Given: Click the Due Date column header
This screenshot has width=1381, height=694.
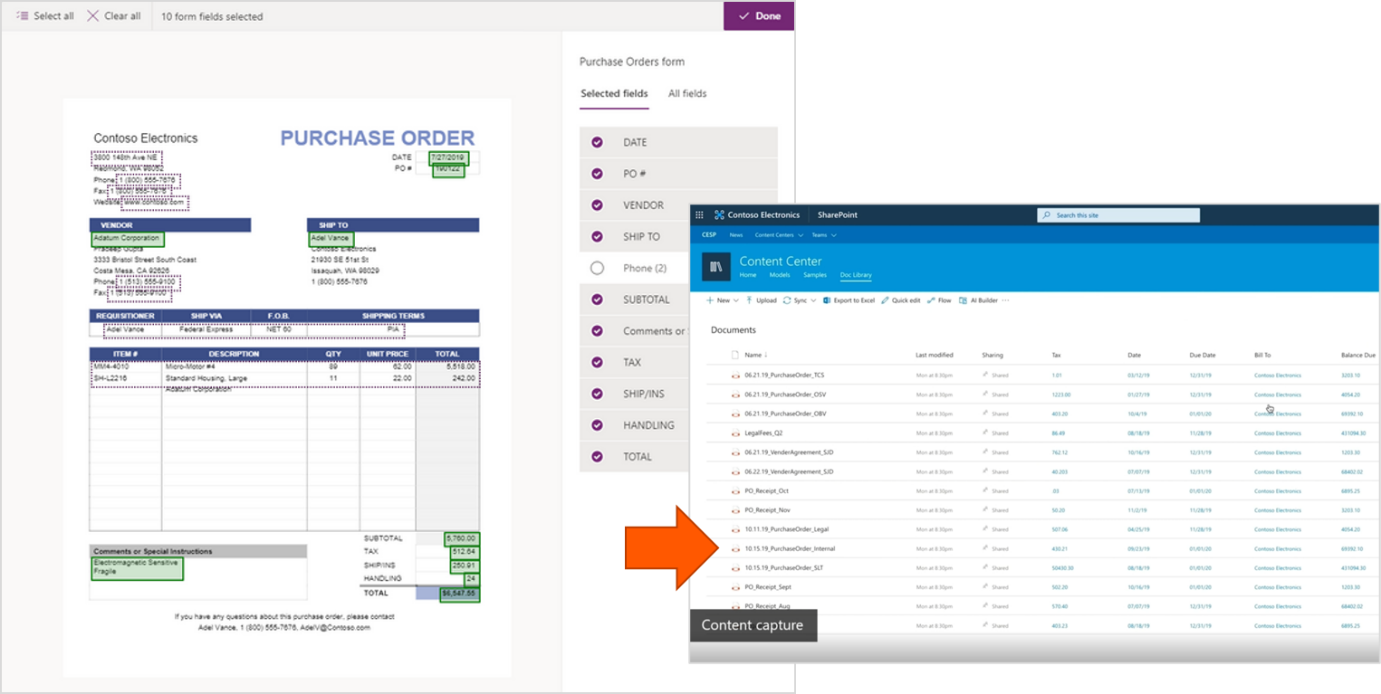Looking at the screenshot, I should pos(1202,355).
